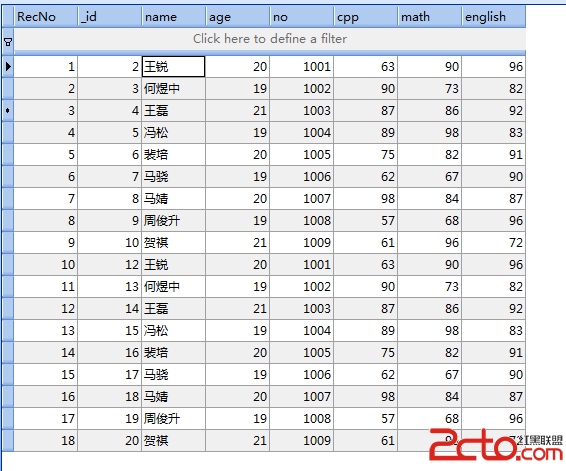Select the no cell 1005 in record 14
The height and width of the screenshot is (471, 566).
coord(301,353)
